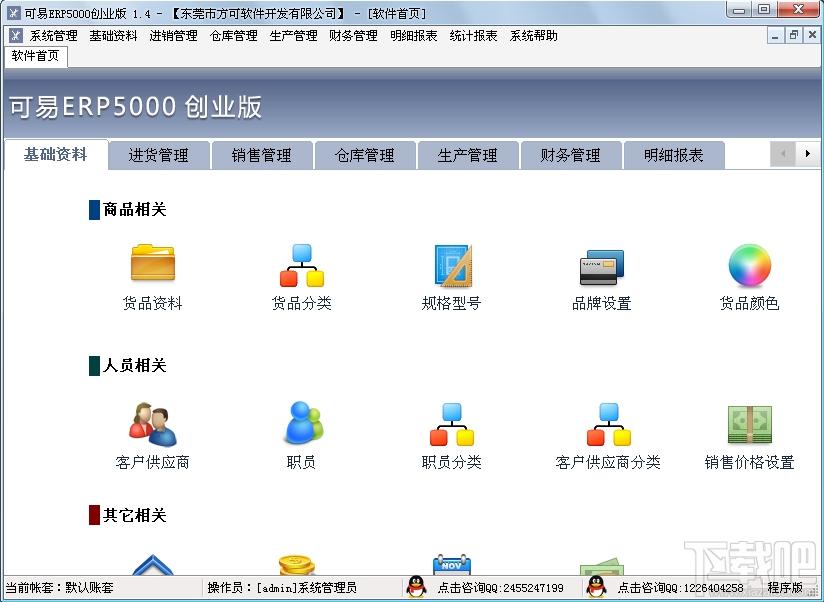Close the inner 软件首页 document window
824x602 pixels.
point(812,35)
